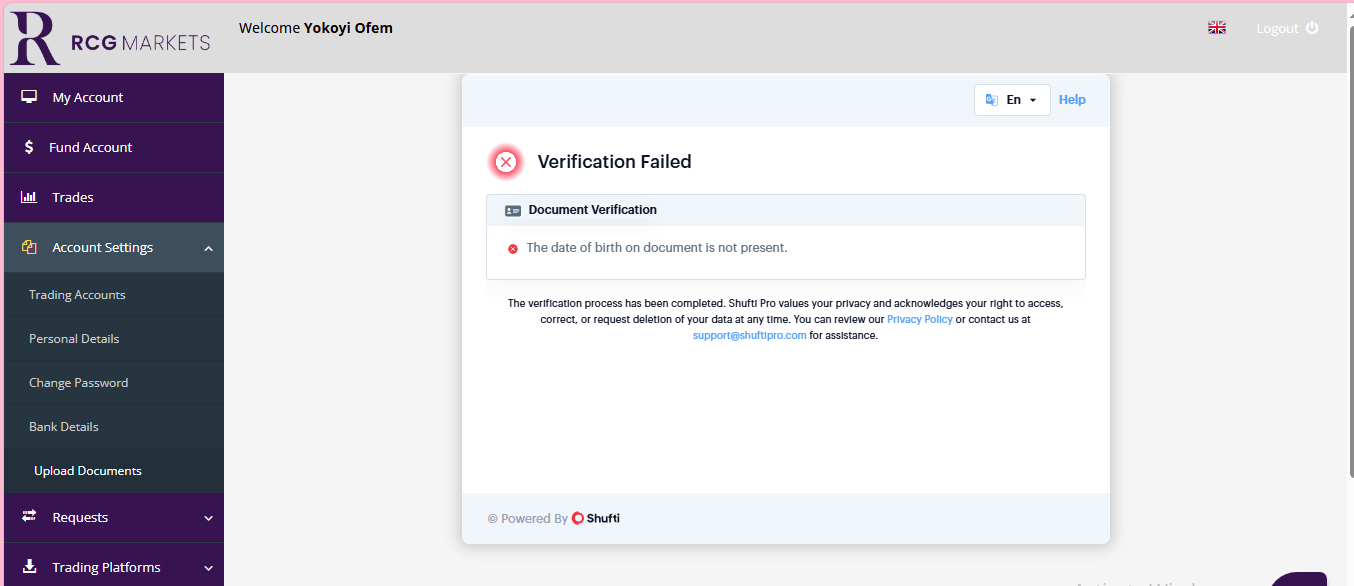Screen dimensions: 1354x586
Task: Click the Requests transfer arrows icon
Action: click(x=29, y=517)
